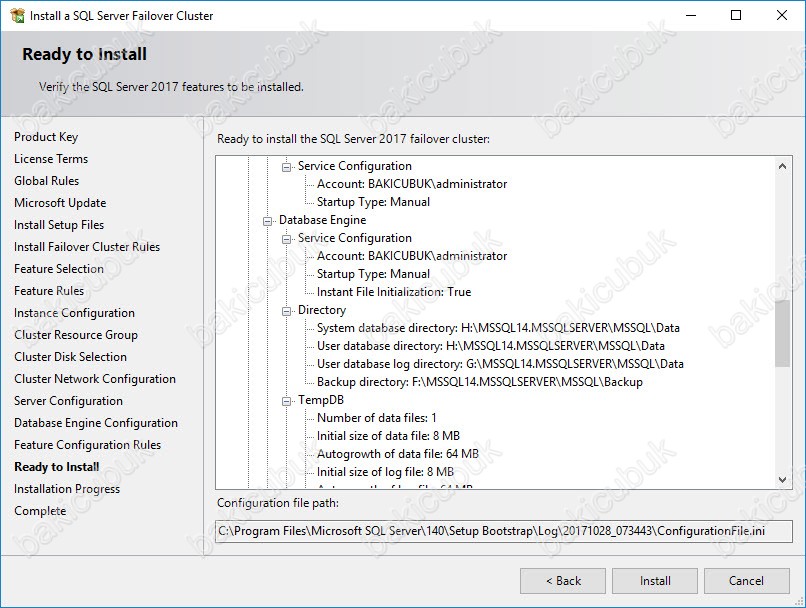The height and width of the screenshot is (608, 806).
Task: Select the Install Failover Cluster Rules step
Action: click(87, 247)
